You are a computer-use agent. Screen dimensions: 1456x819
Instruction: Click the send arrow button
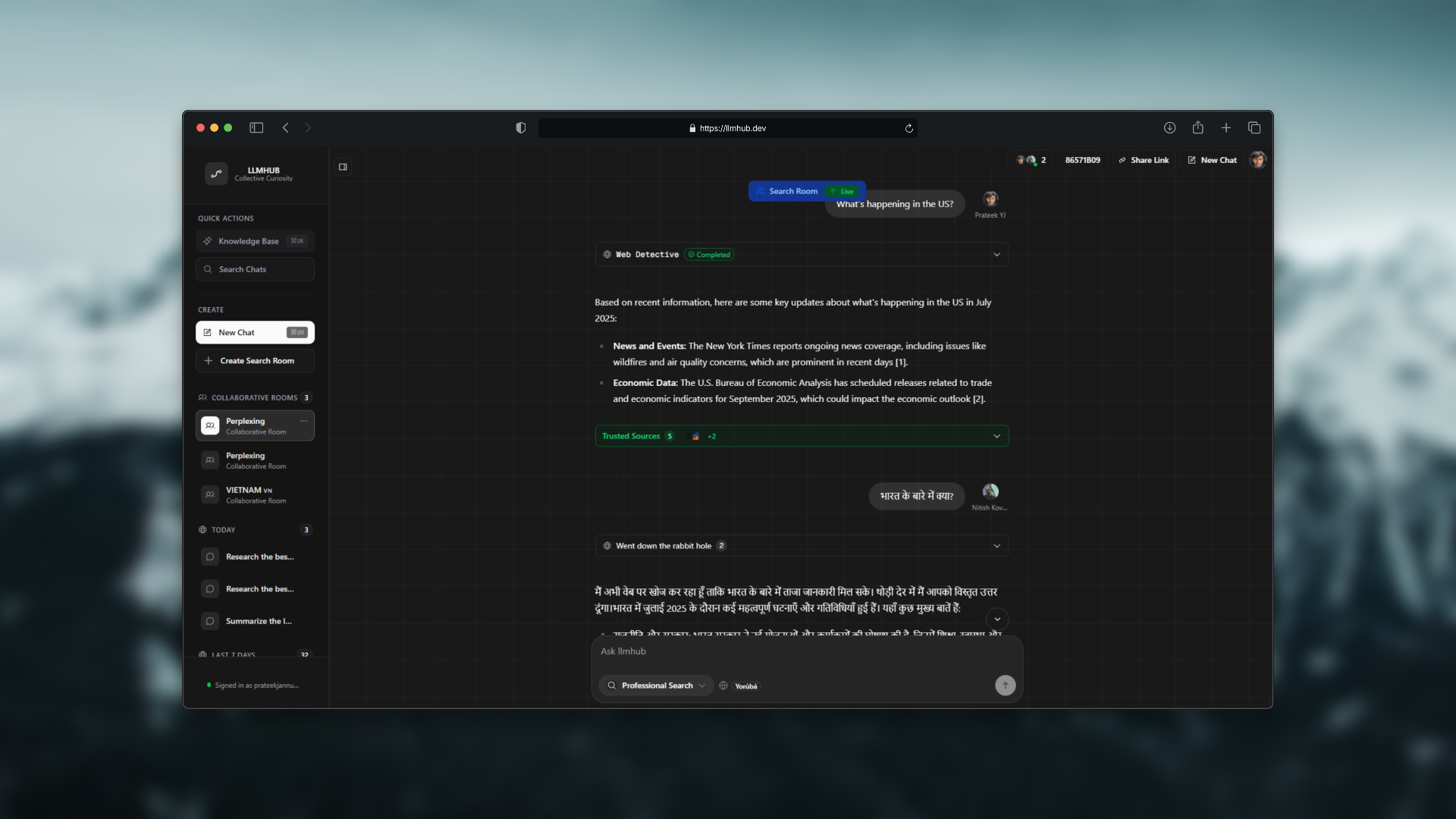pyautogui.click(x=1005, y=686)
